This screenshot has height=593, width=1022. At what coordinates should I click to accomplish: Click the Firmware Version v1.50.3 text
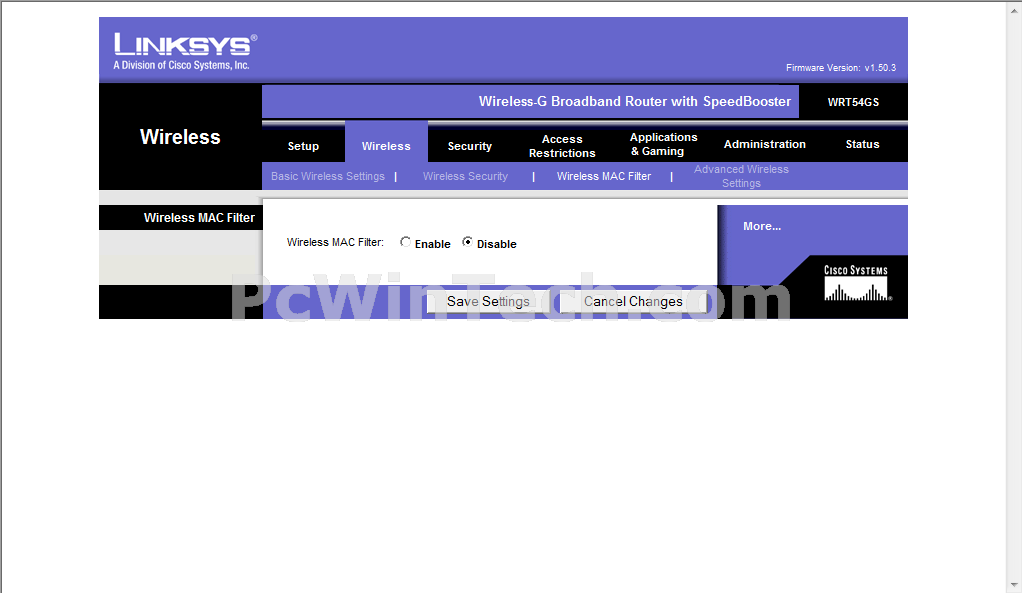point(841,68)
